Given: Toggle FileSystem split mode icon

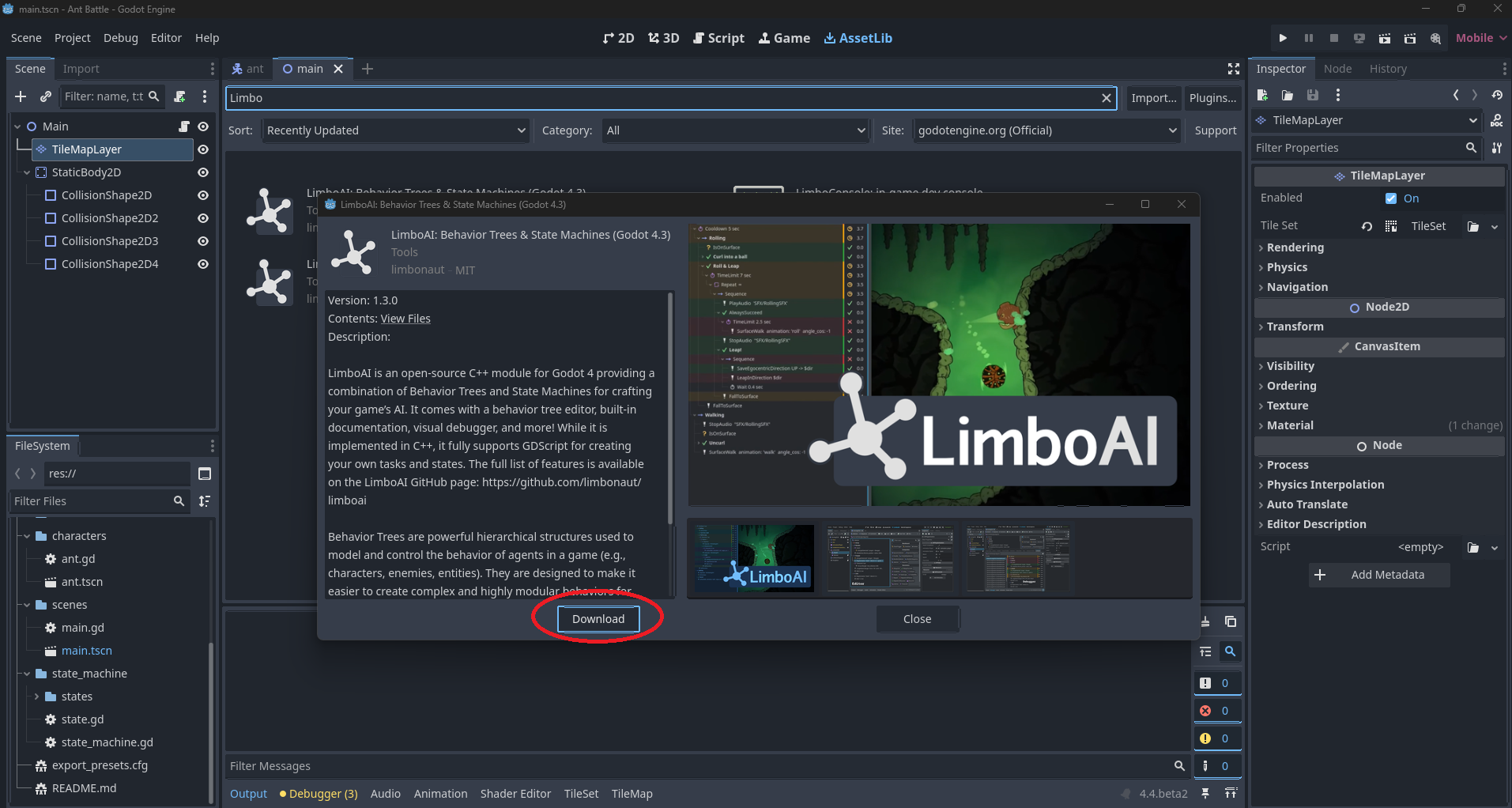Looking at the screenshot, I should coord(205,474).
